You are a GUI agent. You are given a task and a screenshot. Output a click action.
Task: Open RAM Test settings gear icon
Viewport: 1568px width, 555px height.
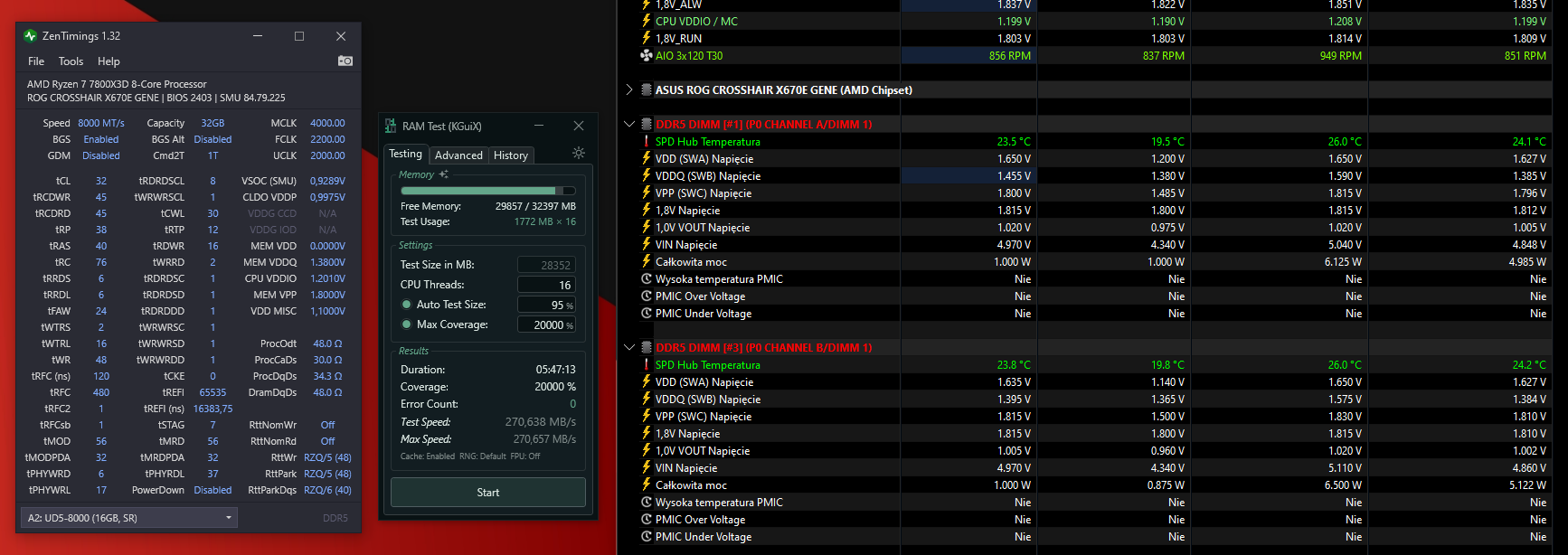click(x=579, y=154)
